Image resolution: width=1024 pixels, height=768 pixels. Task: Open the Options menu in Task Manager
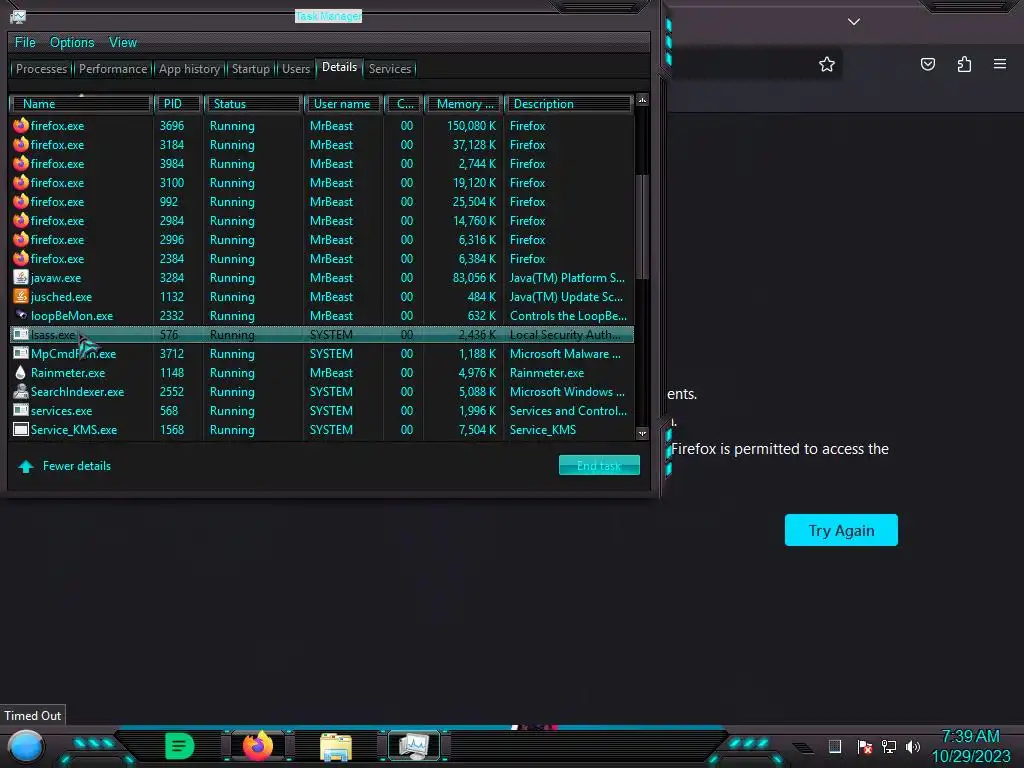(72, 42)
